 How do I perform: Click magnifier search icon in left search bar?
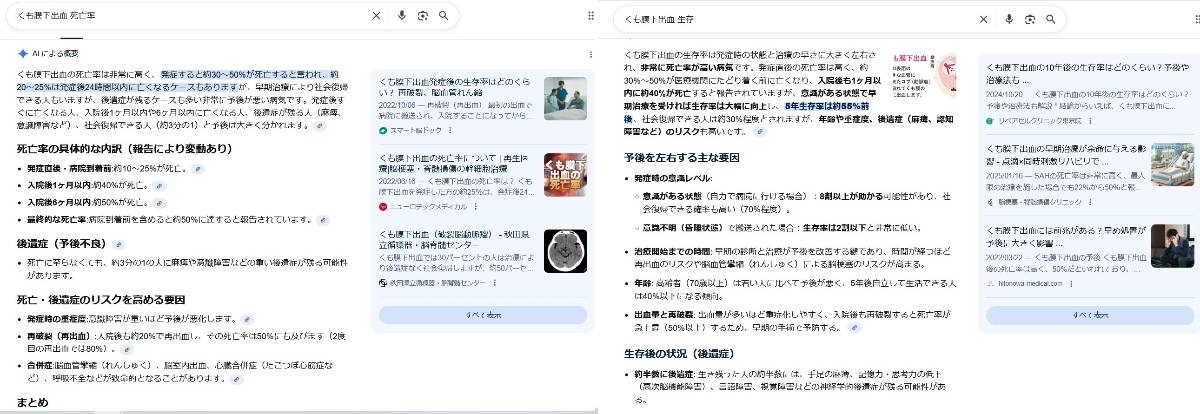[443, 16]
